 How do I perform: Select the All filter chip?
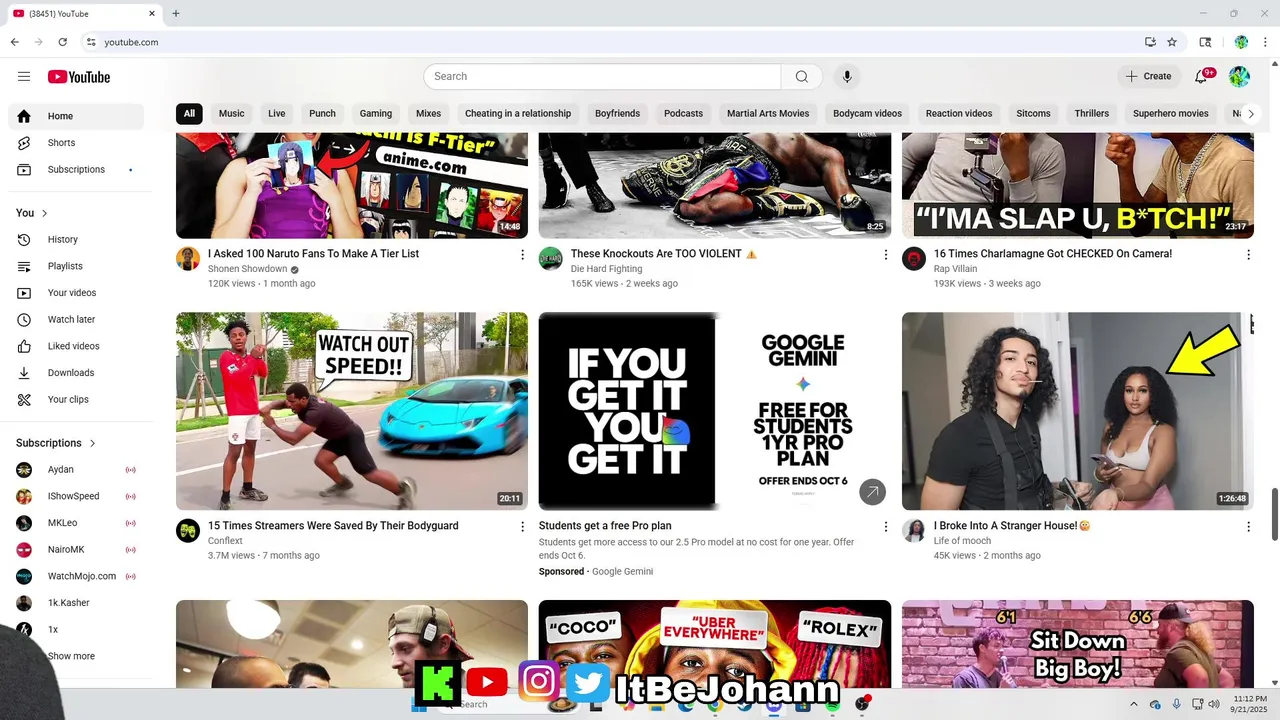pos(189,114)
